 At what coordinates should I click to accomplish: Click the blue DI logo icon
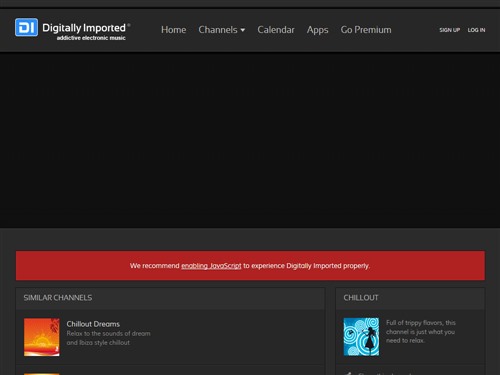(26, 27)
